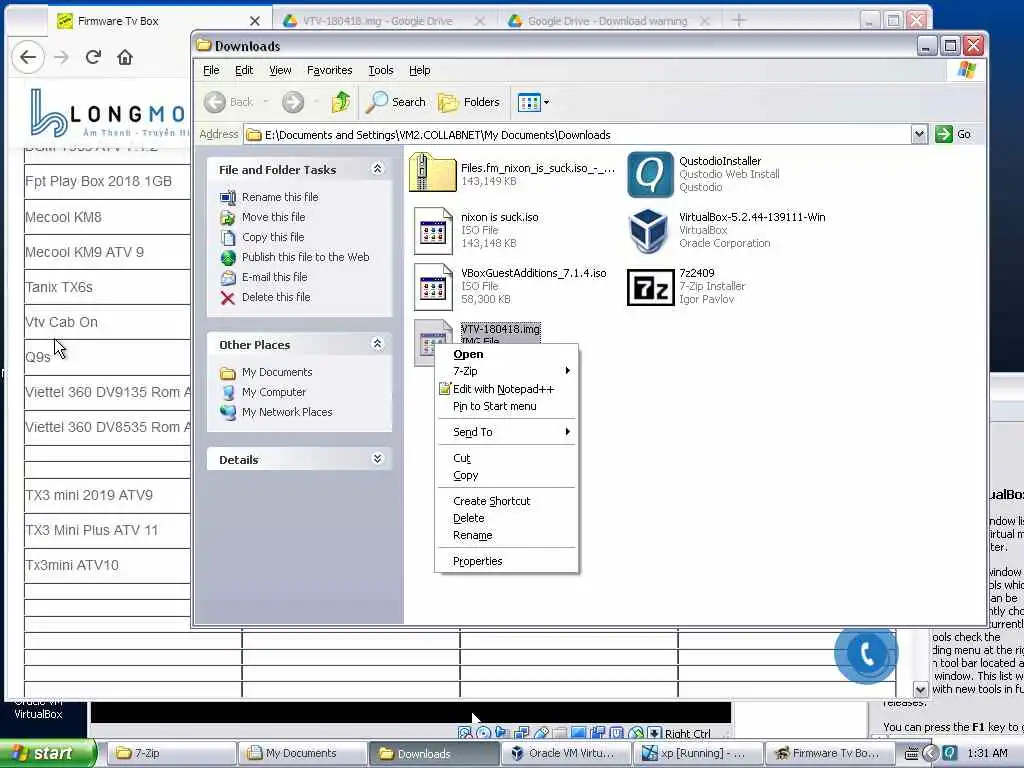The width and height of the screenshot is (1024, 768).
Task: Click Vtv Cab On on the webpage
Action: tap(61, 322)
